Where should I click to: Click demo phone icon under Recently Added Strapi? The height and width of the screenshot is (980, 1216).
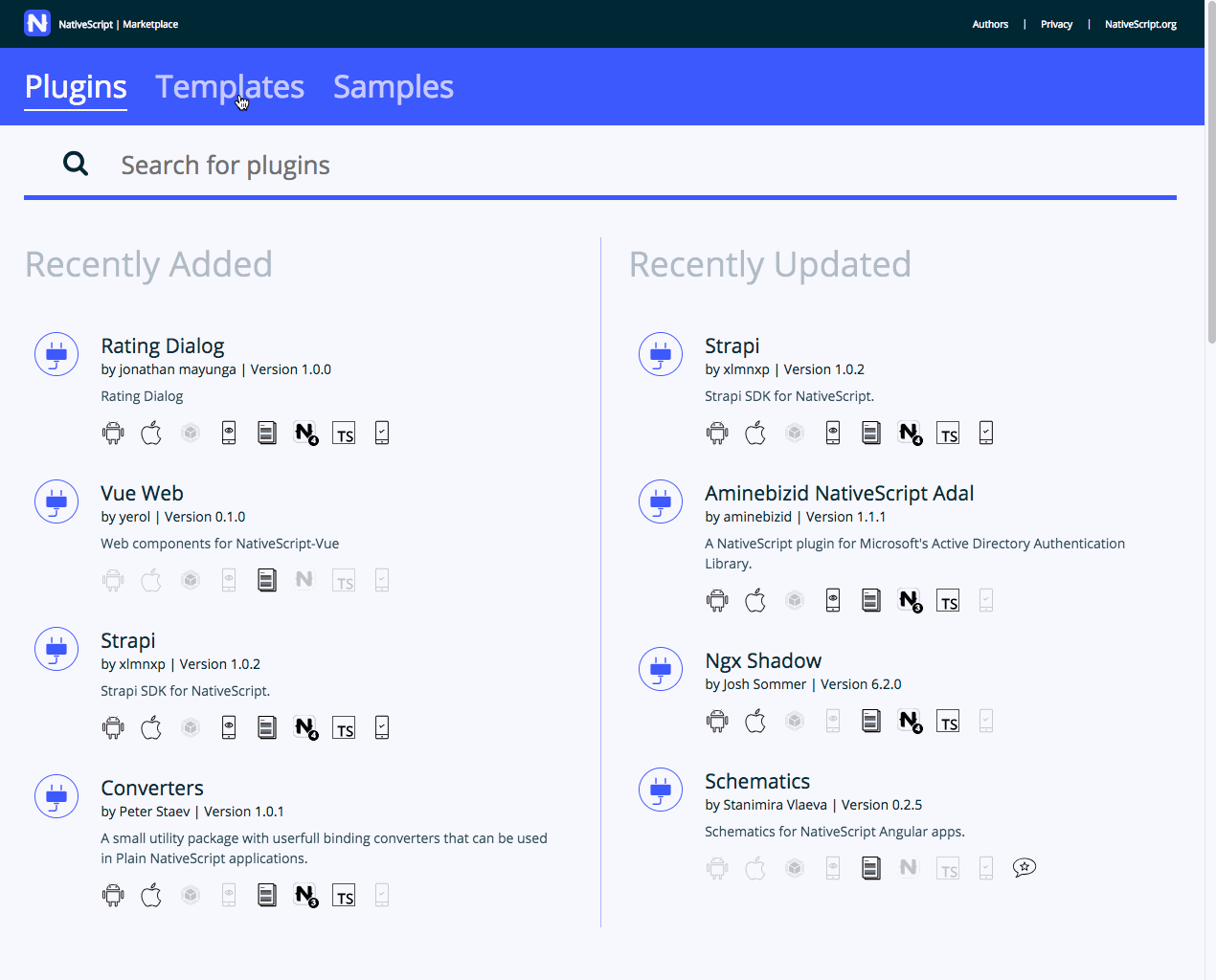(x=229, y=727)
